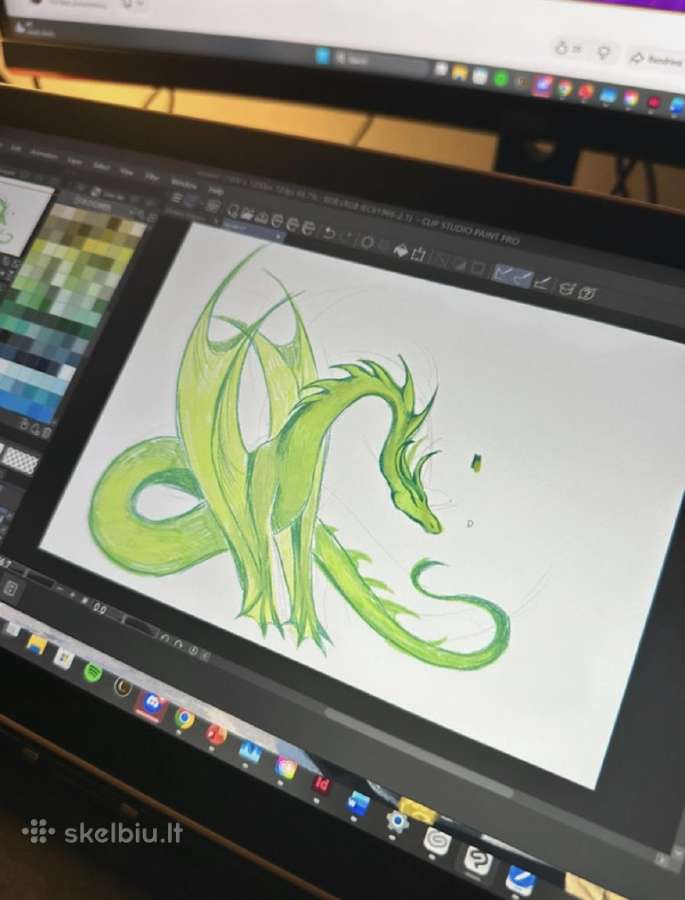Click the dragon thumbnail in Navigator panel
The height and width of the screenshot is (900, 685).
pyautogui.click(x=22, y=216)
